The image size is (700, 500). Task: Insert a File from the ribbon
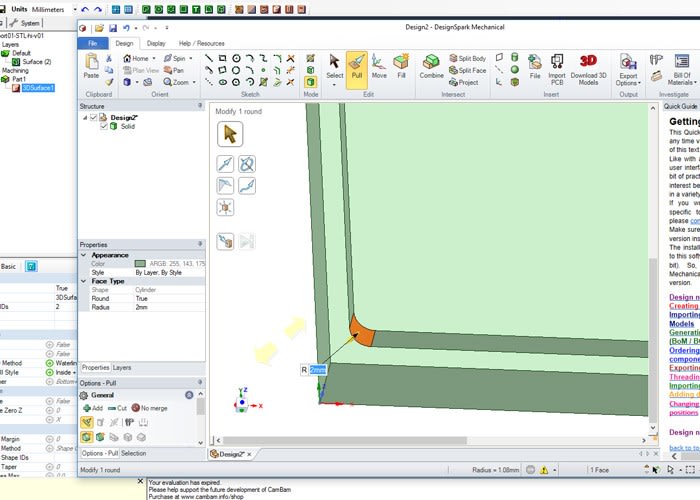(535, 67)
